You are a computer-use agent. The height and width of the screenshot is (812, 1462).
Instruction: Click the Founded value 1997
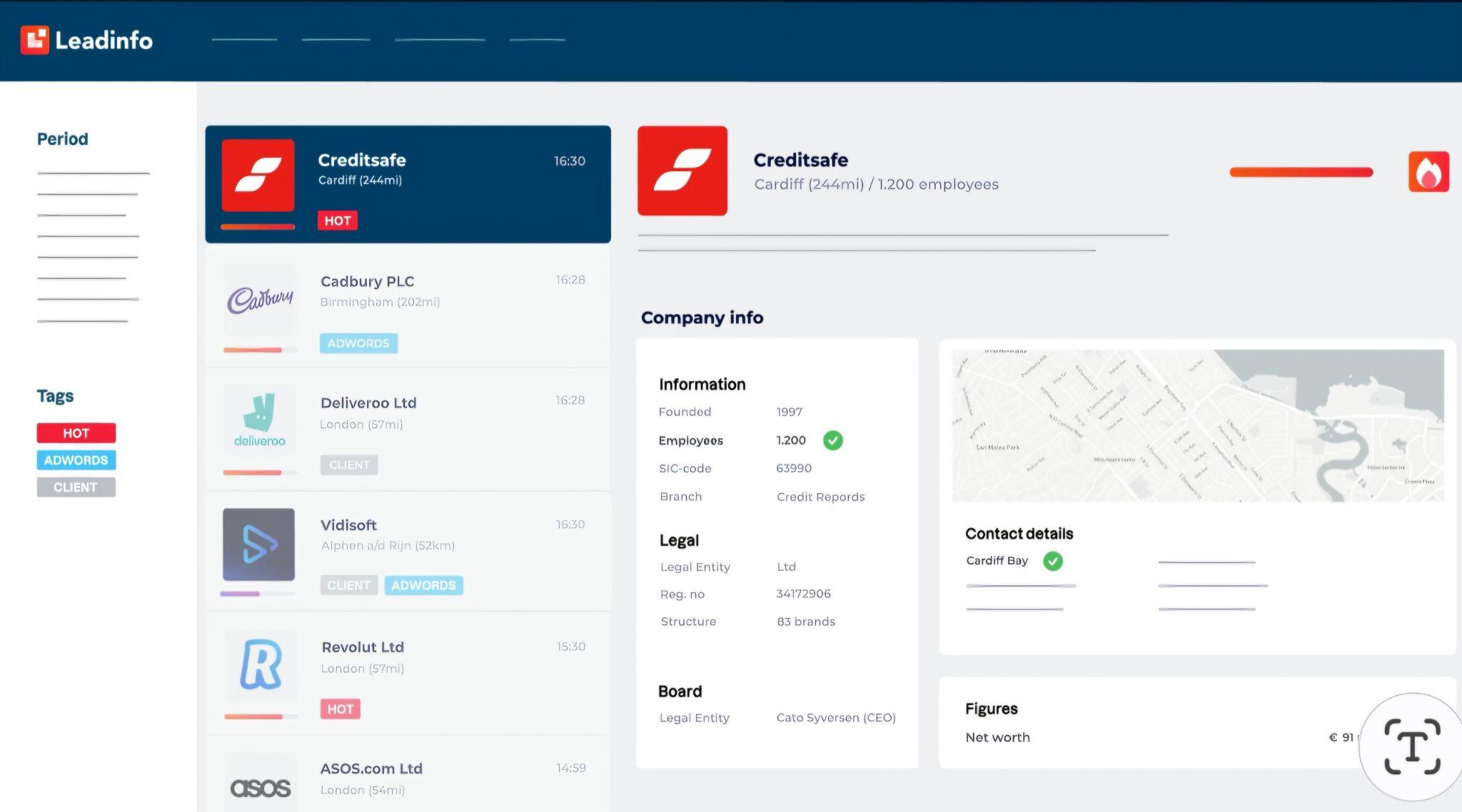[x=790, y=412]
